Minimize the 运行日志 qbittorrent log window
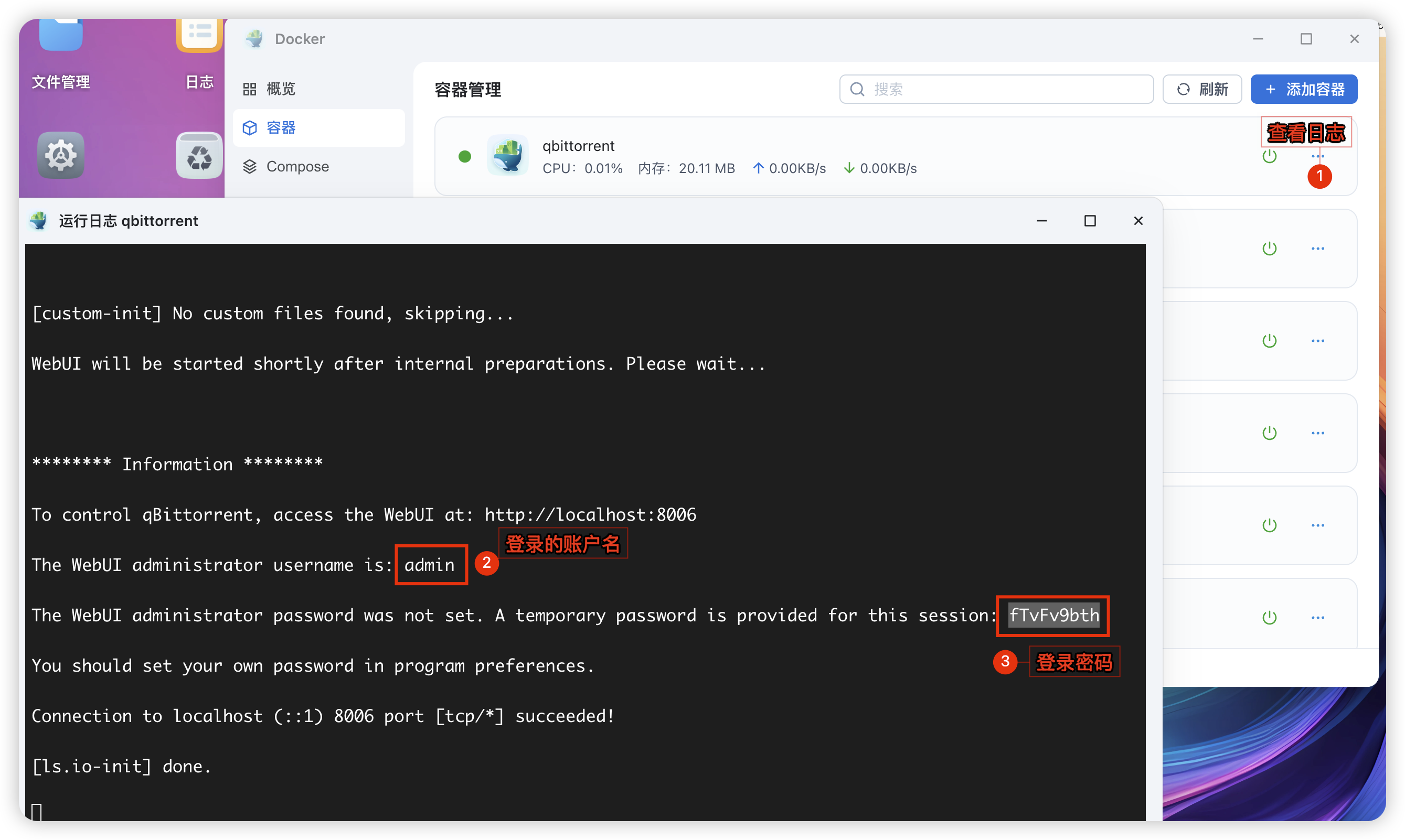The image size is (1405, 840). coord(1042,221)
